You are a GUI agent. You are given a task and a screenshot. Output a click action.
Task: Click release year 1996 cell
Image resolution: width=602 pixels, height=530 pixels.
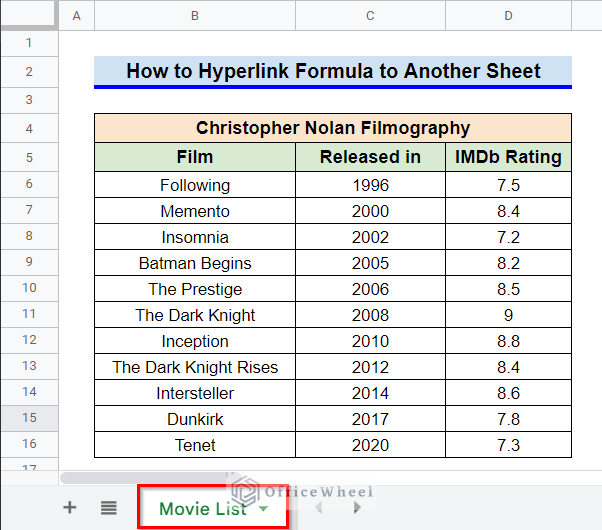[x=370, y=185]
